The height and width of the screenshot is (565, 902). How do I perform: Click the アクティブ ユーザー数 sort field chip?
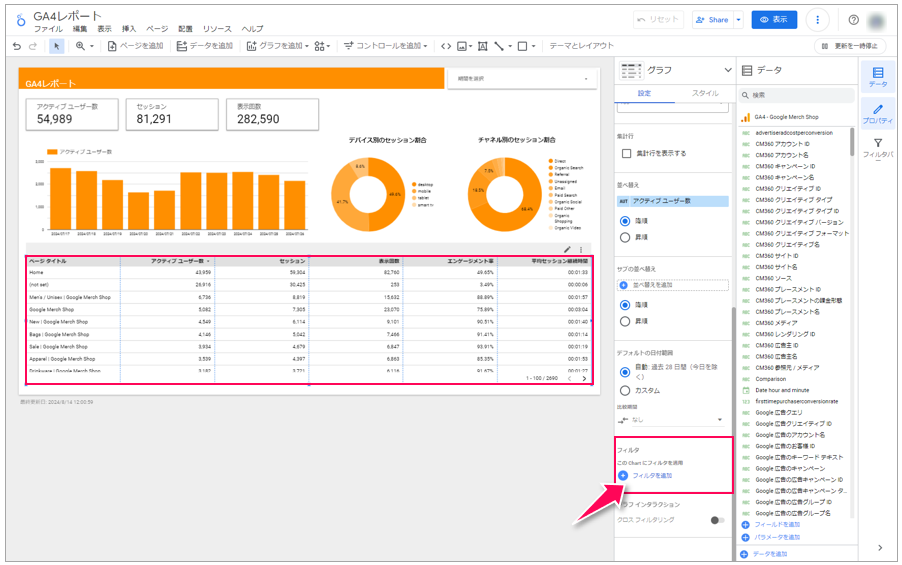click(672, 201)
